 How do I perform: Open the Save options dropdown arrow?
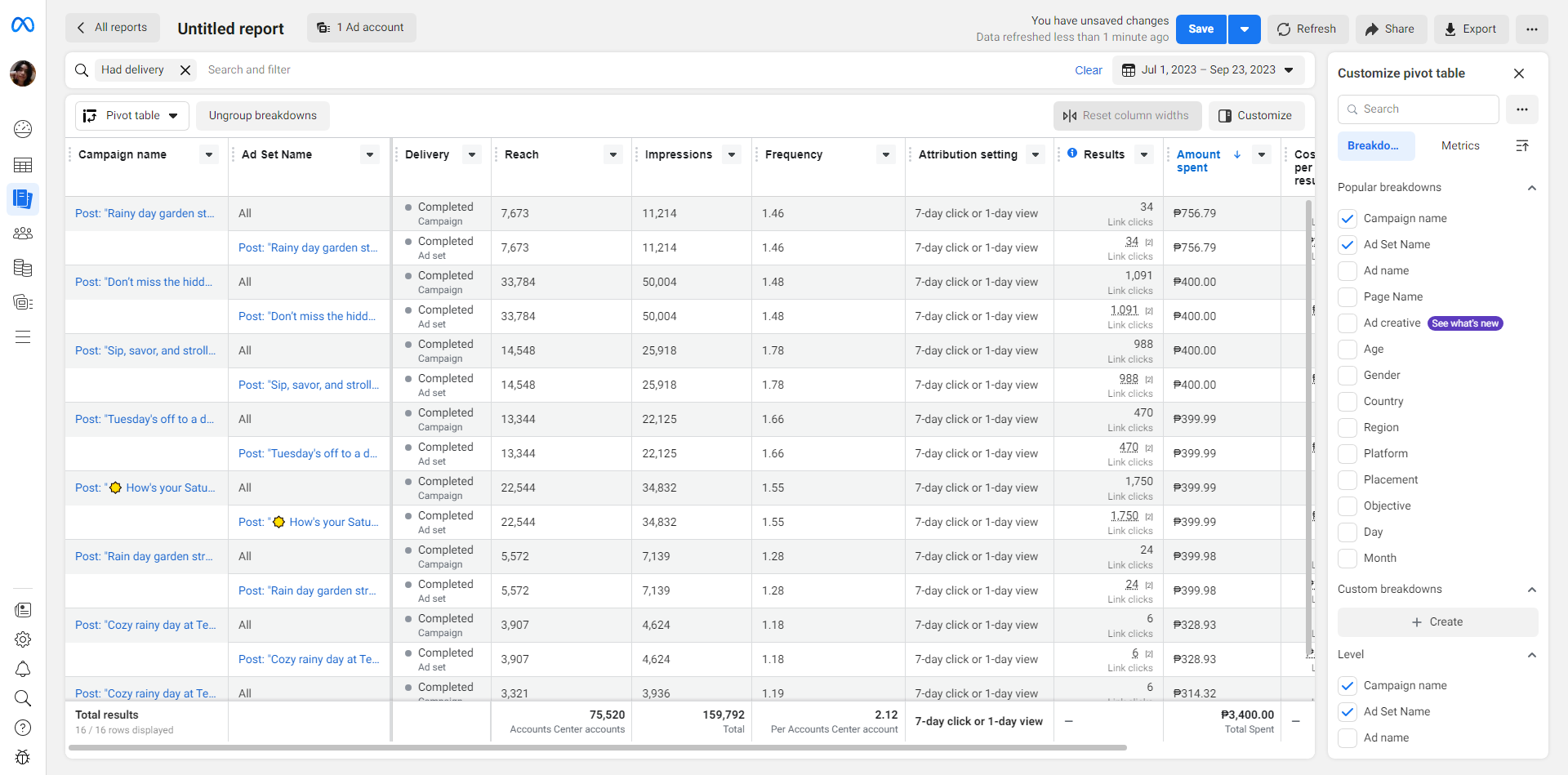pos(1245,29)
